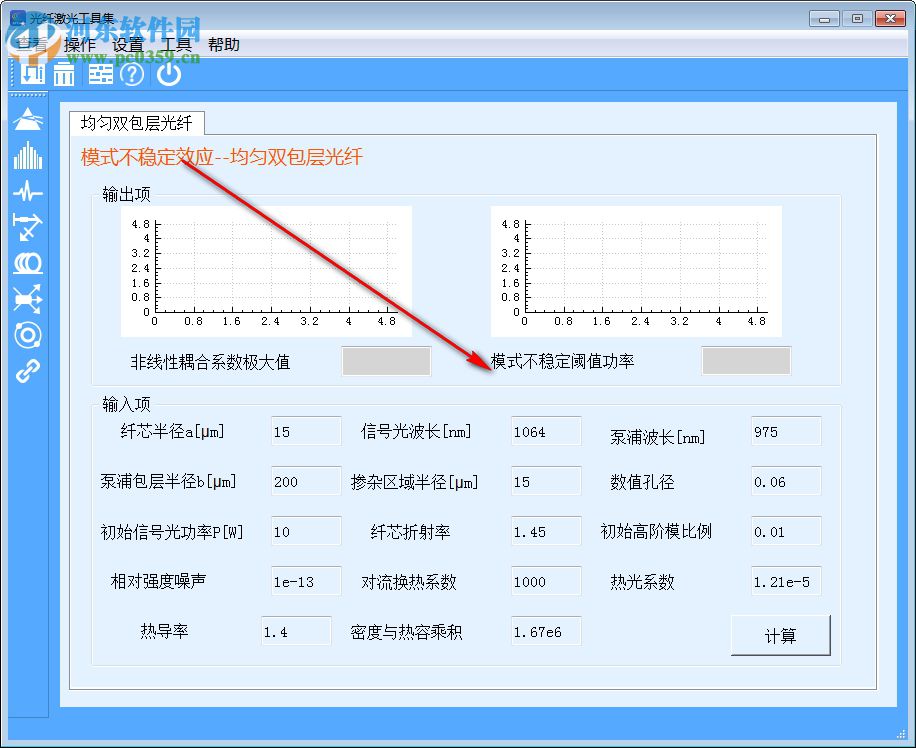Open the 工具 menu
Image resolution: width=916 pixels, height=748 pixels.
point(180,44)
